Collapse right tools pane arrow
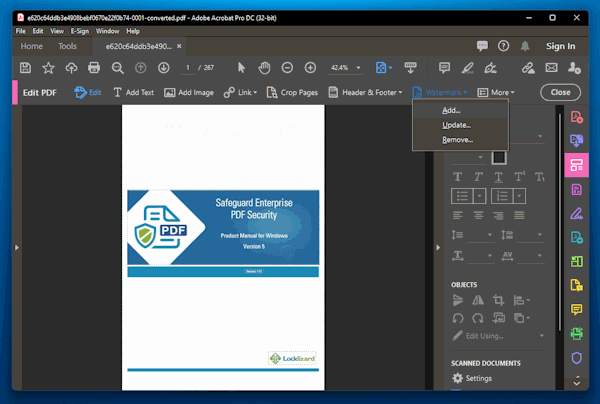600x404 pixels. click(438, 248)
